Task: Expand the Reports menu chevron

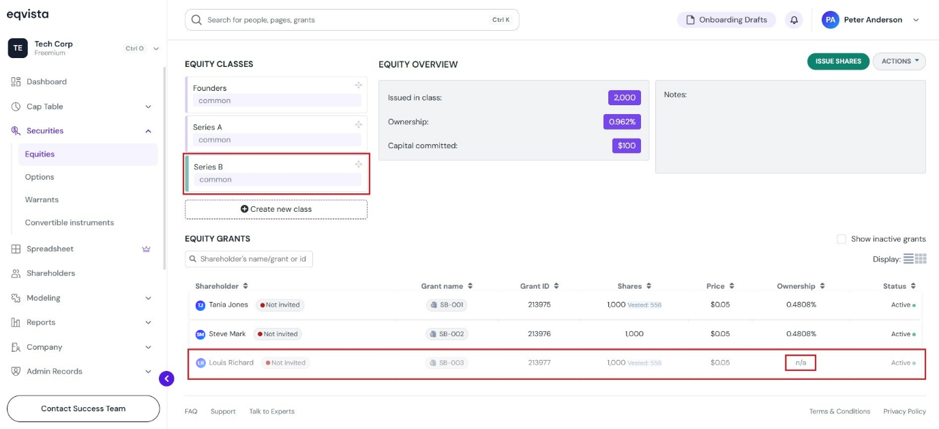Action: pyautogui.click(x=149, y=322)
